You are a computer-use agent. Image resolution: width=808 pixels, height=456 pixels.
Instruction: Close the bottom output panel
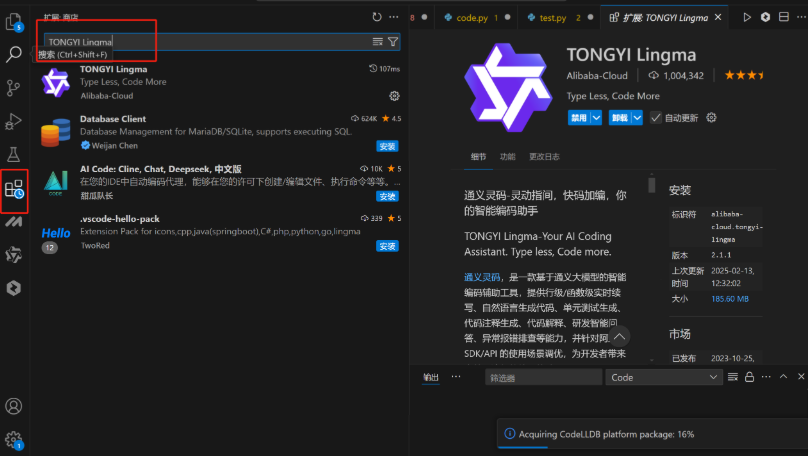tap(801, 377)
